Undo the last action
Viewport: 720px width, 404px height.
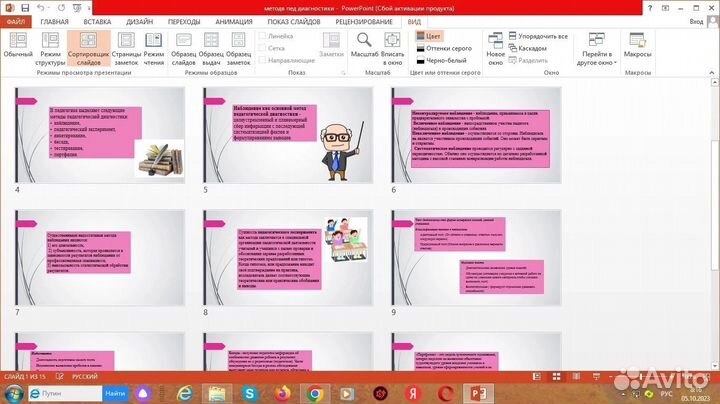pos(40,8)
